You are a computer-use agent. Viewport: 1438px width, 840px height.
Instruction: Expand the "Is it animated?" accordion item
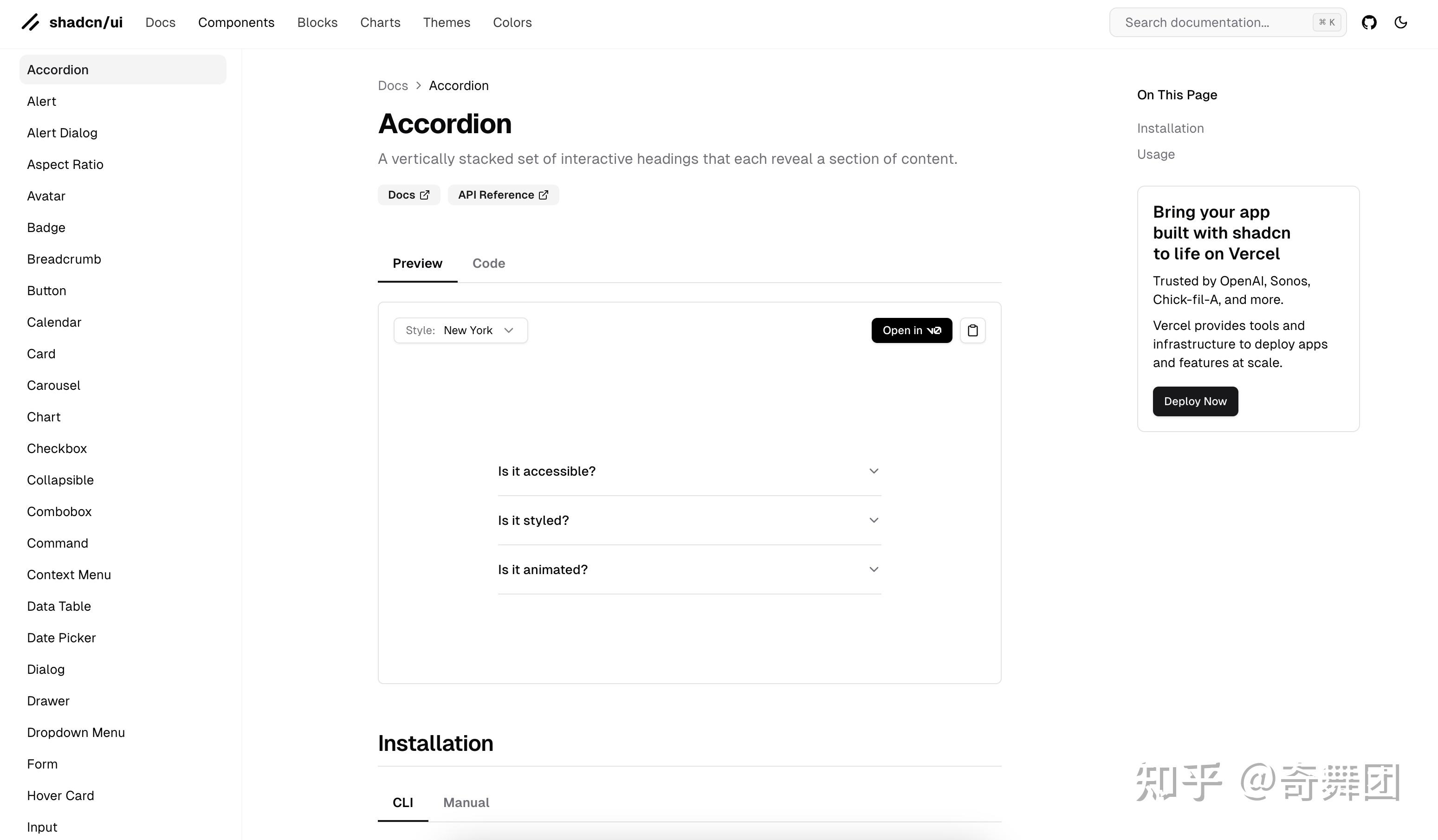click(x=689, y=569)
